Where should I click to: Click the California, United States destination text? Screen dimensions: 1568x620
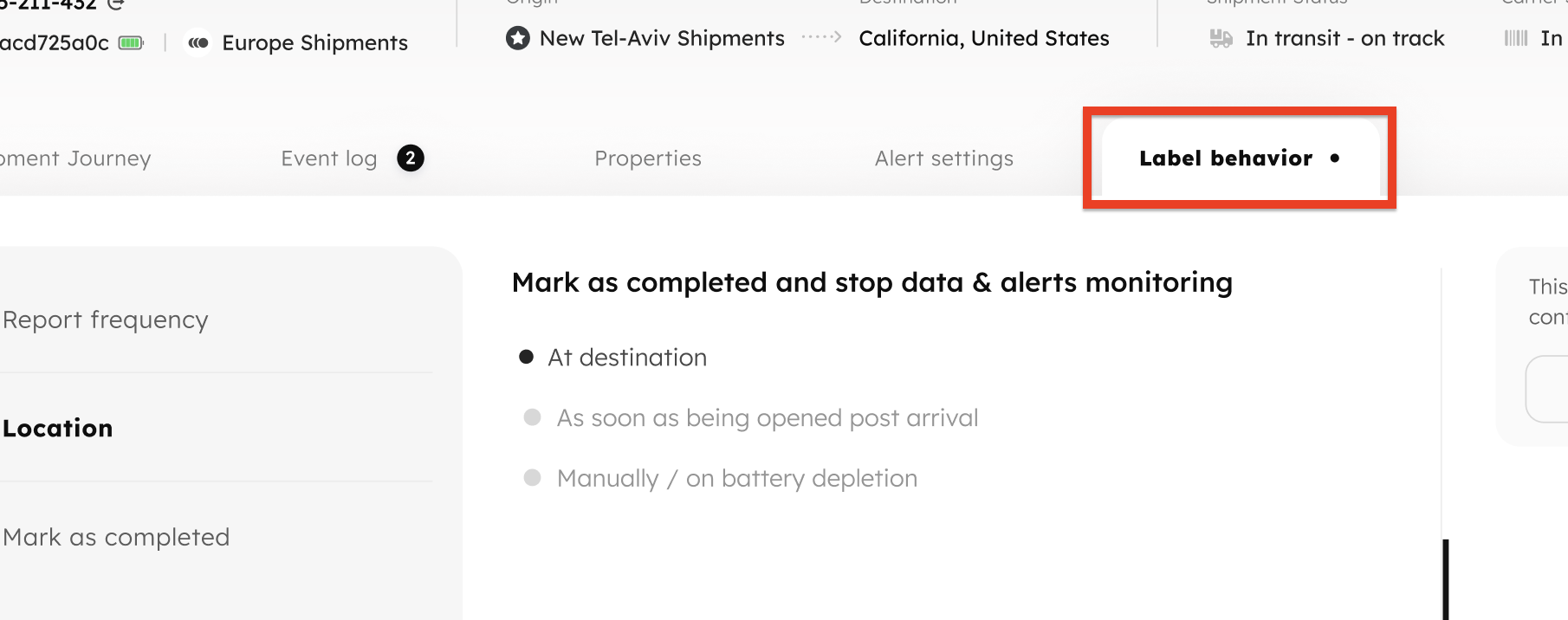coord(984,38)
